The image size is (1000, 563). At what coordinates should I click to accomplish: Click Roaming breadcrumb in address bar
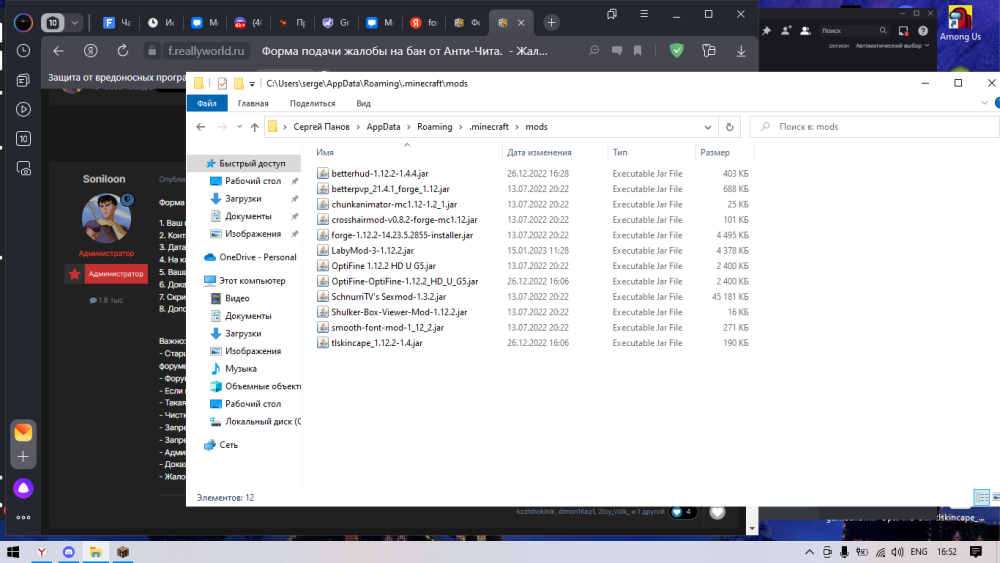(434, 127)
